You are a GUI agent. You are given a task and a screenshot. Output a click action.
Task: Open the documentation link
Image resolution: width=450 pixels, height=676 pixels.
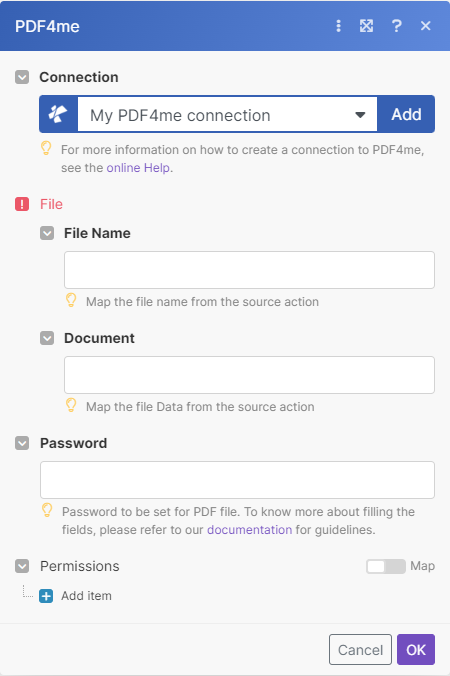(x=250, y=529)
